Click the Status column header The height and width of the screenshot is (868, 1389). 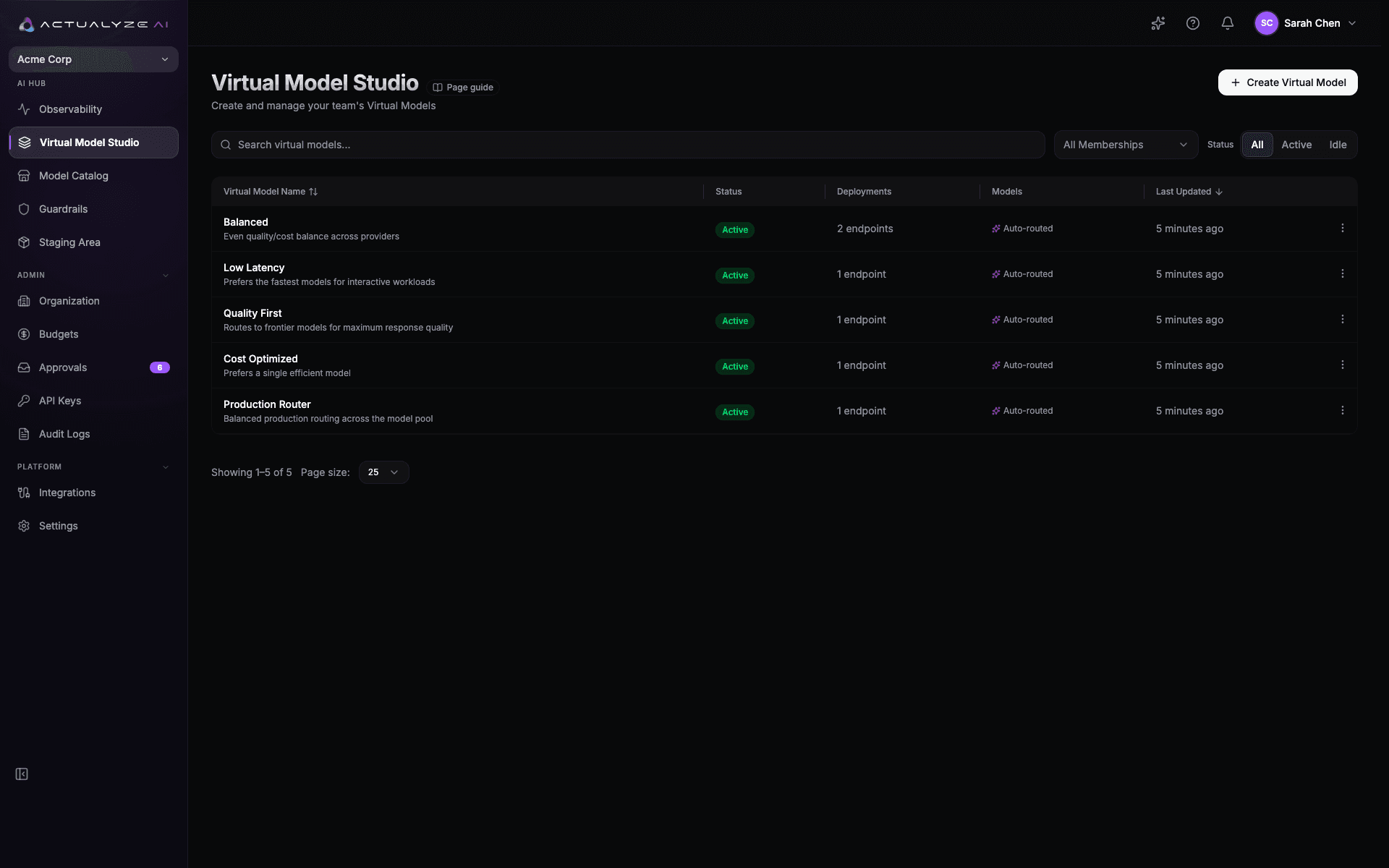(x=729, y=192)
